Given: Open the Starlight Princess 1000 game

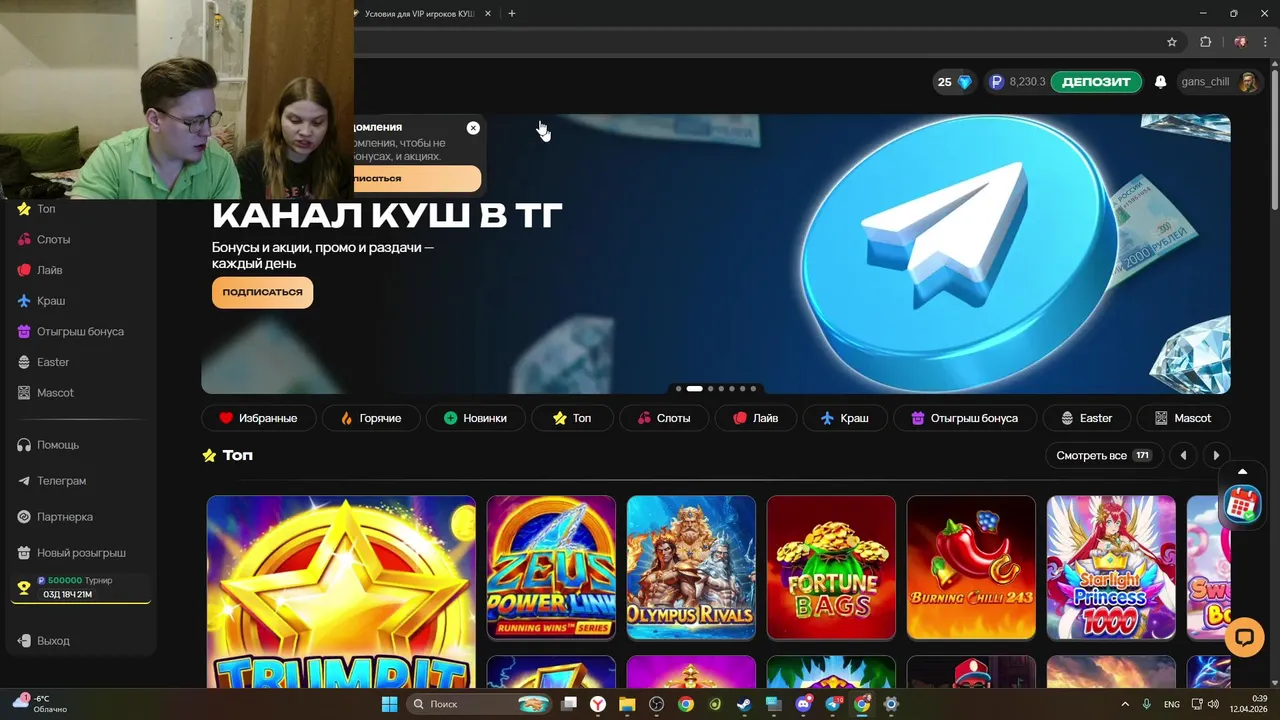Looking at the screenshot, I should [x=1111, y=567].
